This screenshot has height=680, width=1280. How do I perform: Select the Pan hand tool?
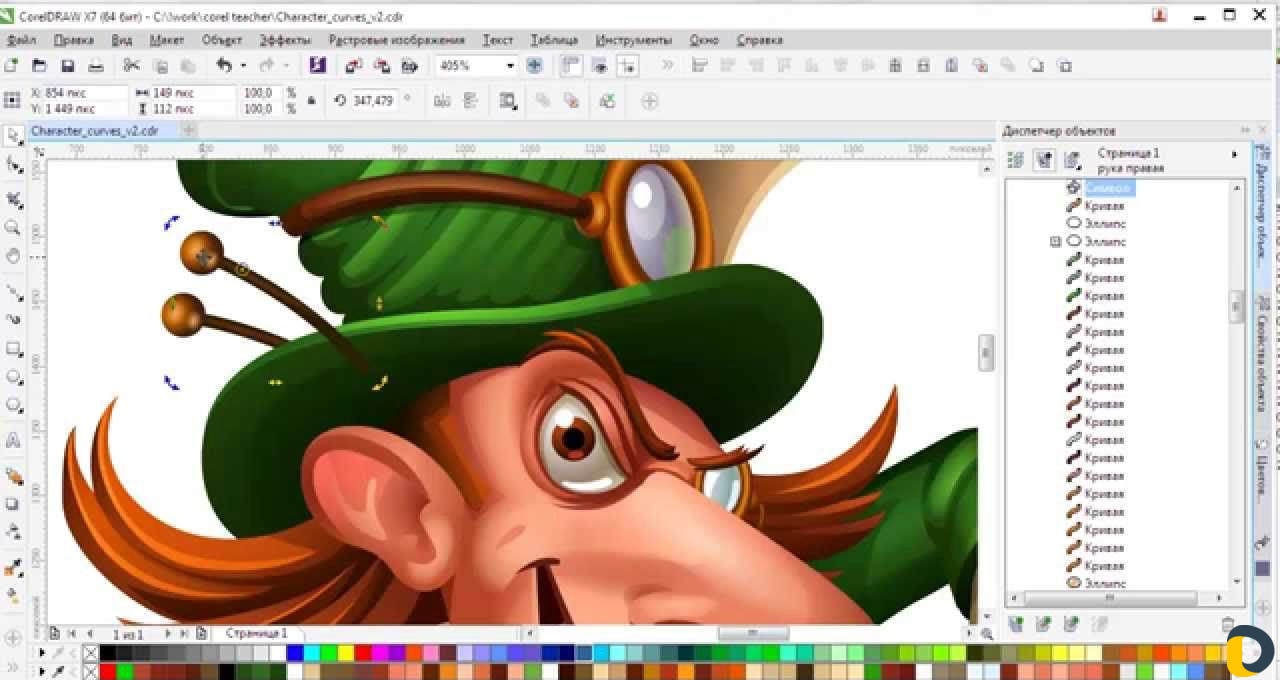pyautogui.click(x=13, y=256)
